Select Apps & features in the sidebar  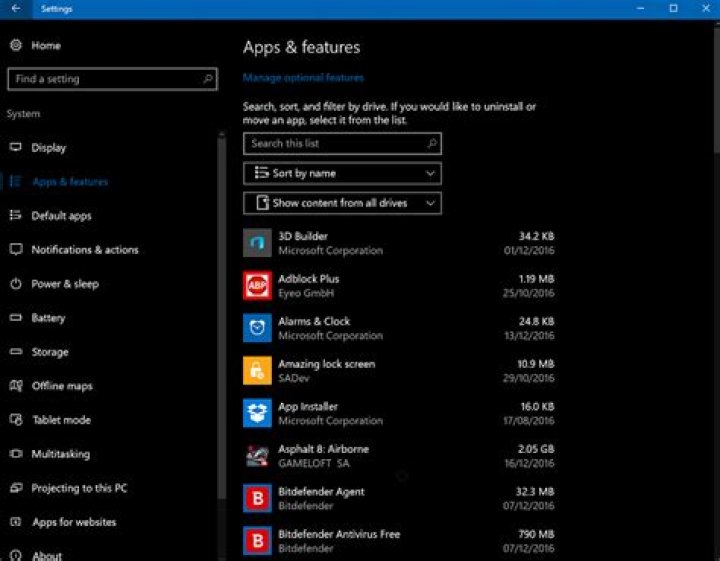pyautogui.click(x=70, y=182)
